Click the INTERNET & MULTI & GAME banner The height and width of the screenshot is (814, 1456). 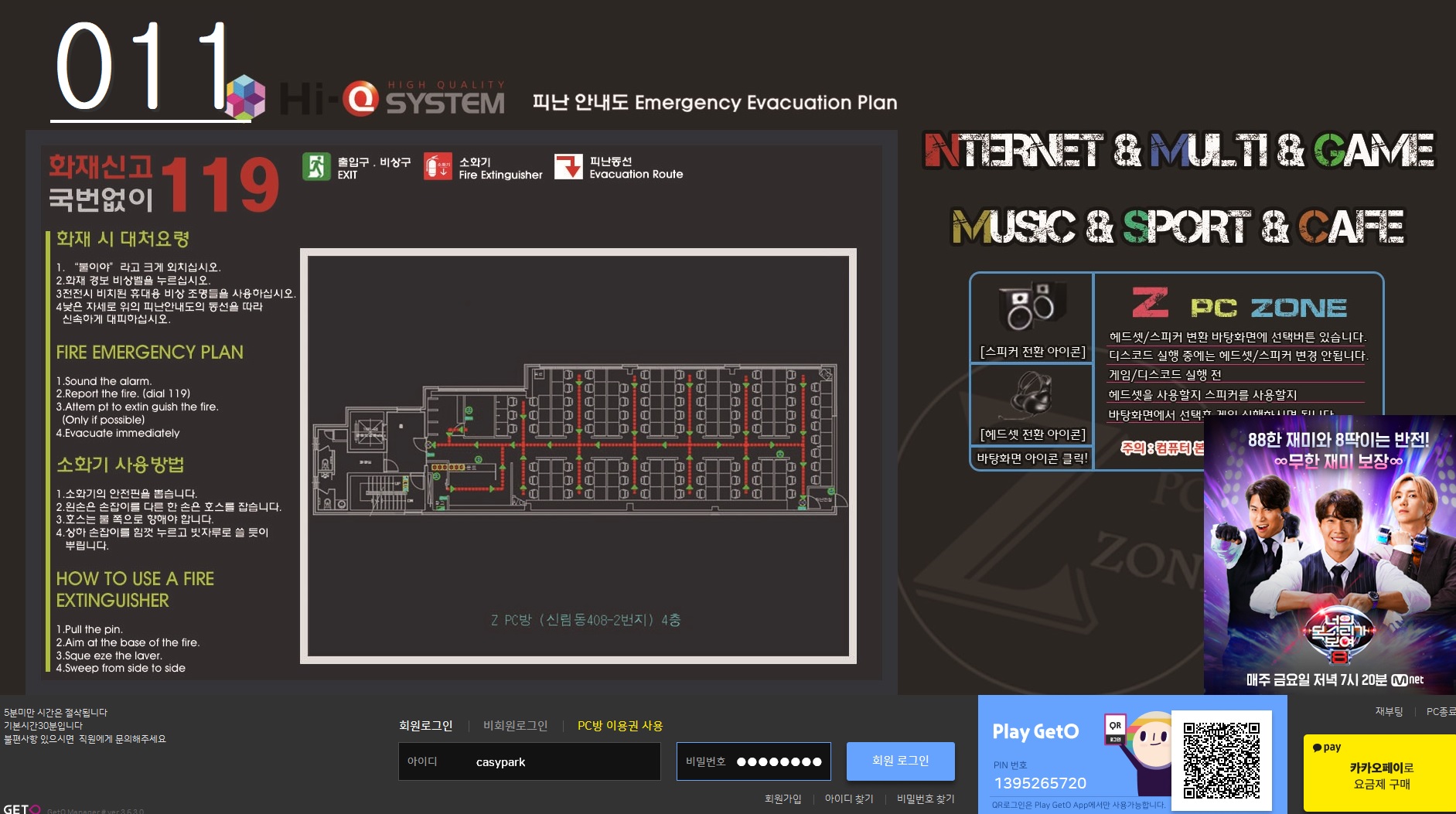coord(1179,151)
